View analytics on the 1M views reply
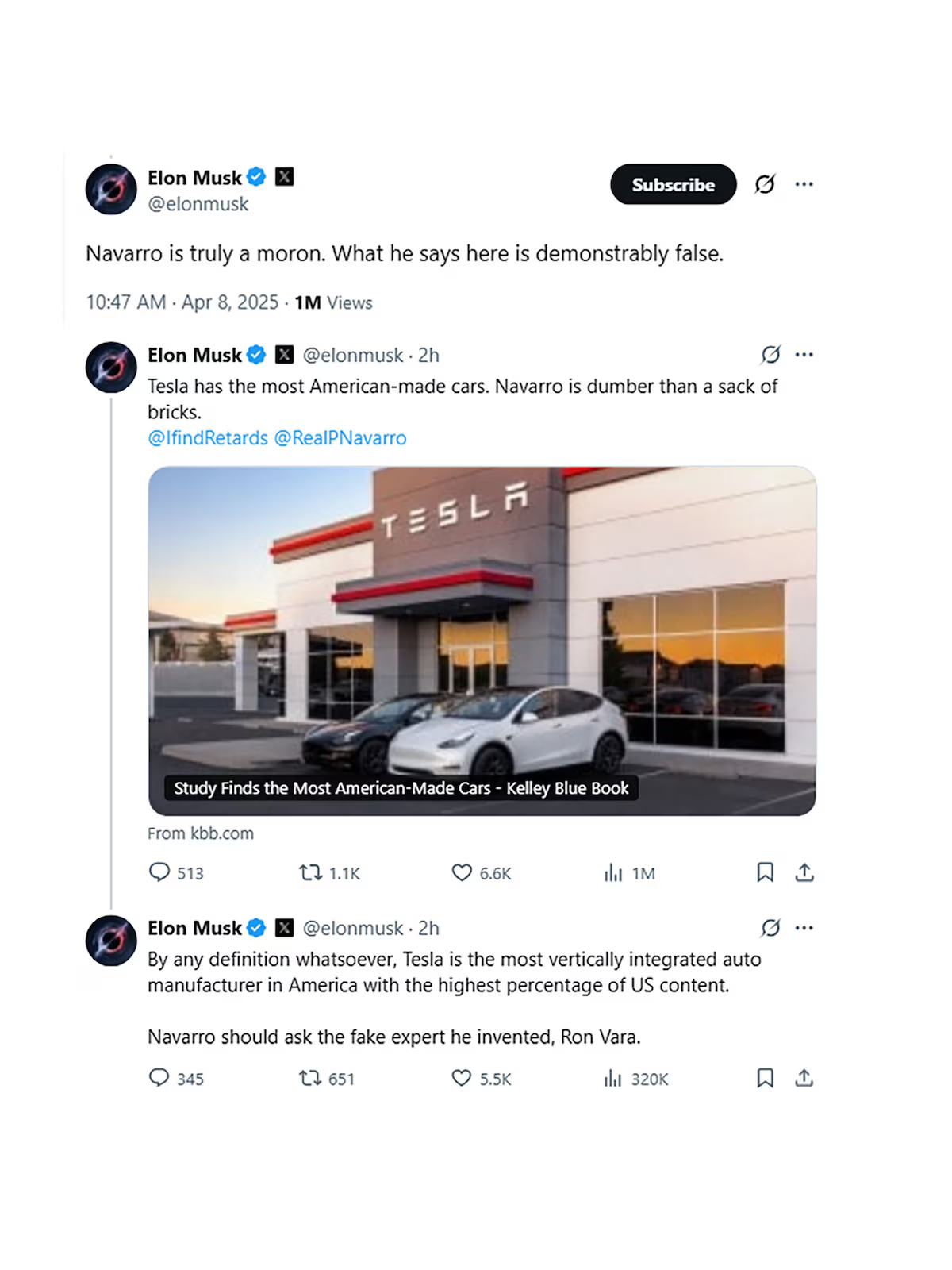The image size is (952, 1270). pyautogui.click(x=613, y=873)
